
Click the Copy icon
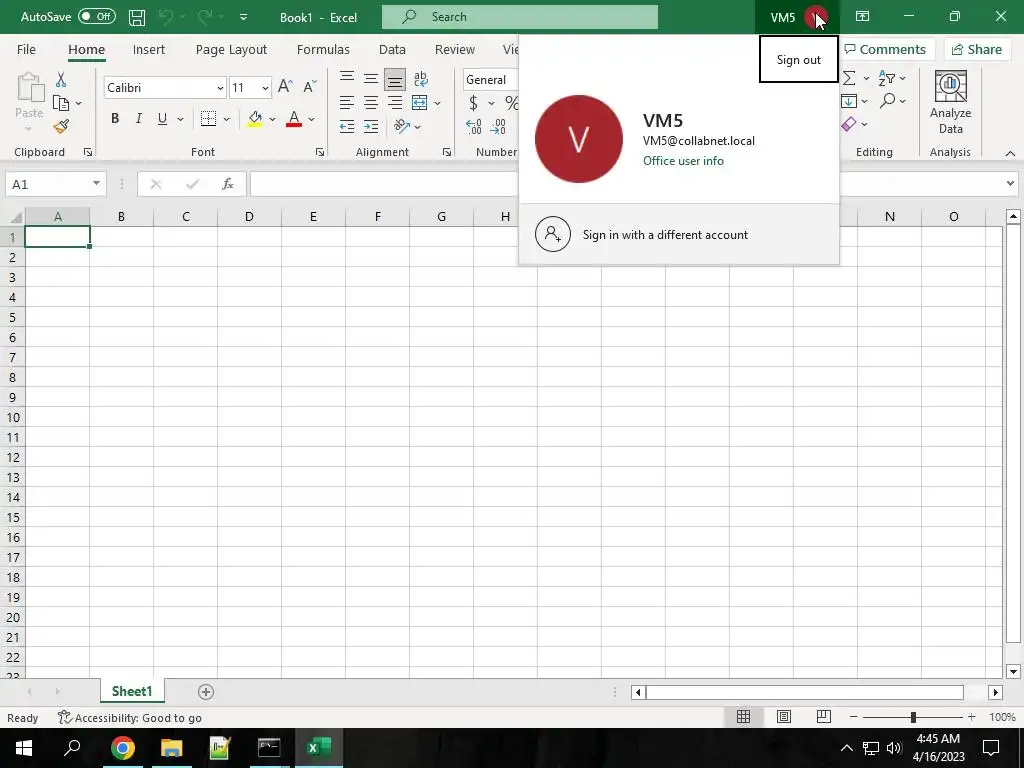(x=61, y=103)
